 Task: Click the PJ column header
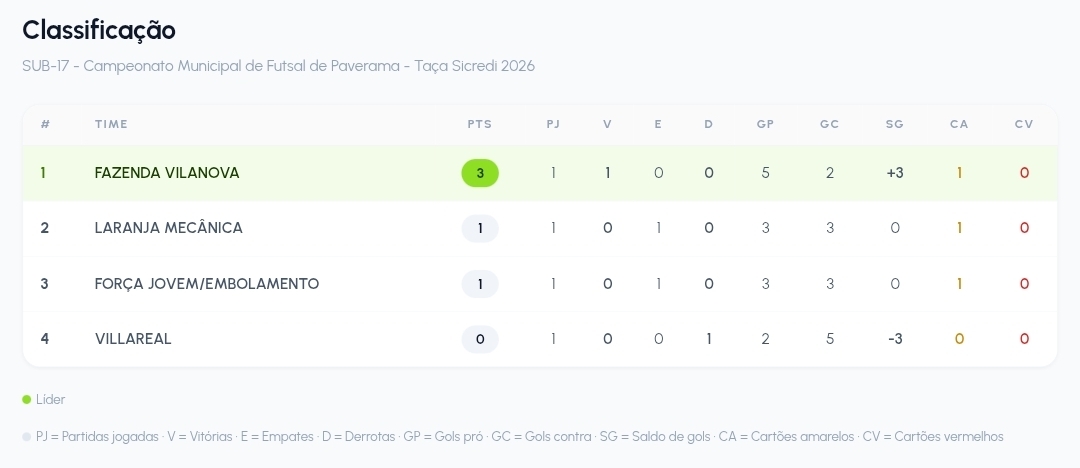(x=553, y=125)
